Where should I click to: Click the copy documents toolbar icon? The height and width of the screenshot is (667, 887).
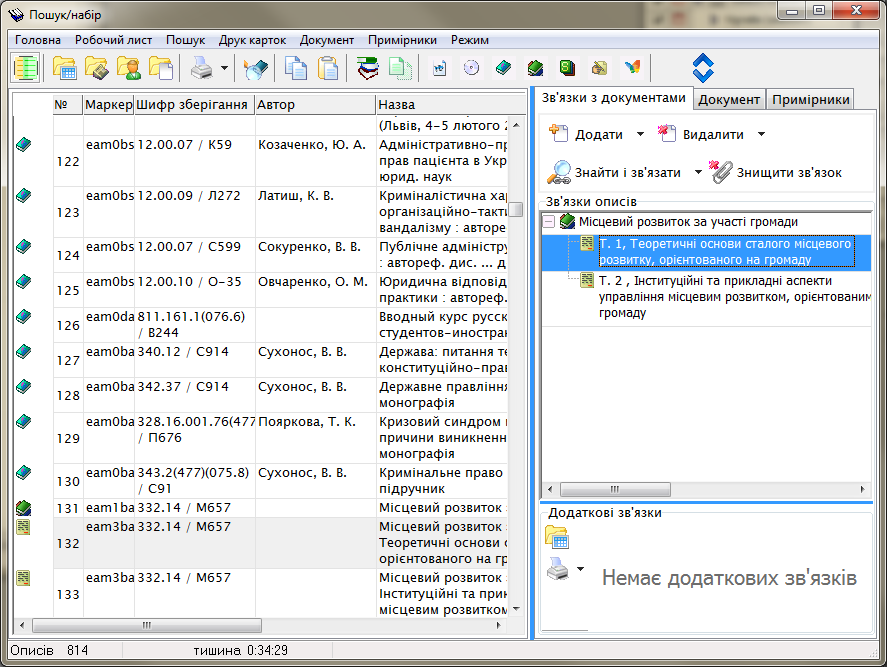point(295,68)
